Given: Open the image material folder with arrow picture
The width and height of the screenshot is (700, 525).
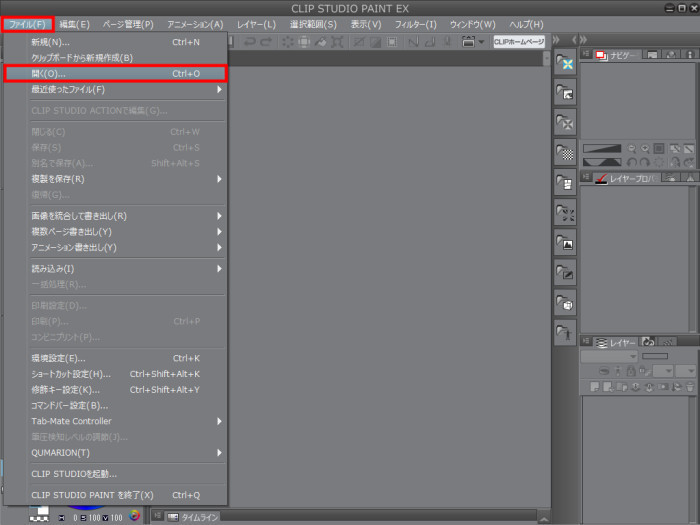Looking at the screenshot, I should (565, 92).
